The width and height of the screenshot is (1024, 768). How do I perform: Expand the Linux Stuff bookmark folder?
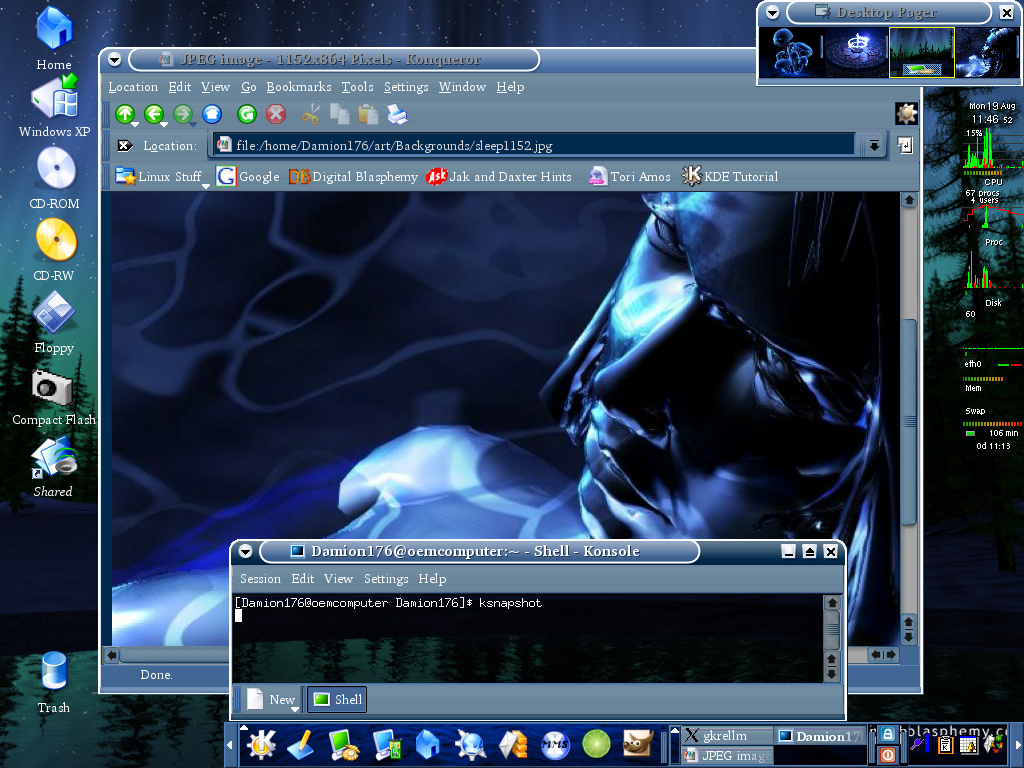click(x=159, y=176)
